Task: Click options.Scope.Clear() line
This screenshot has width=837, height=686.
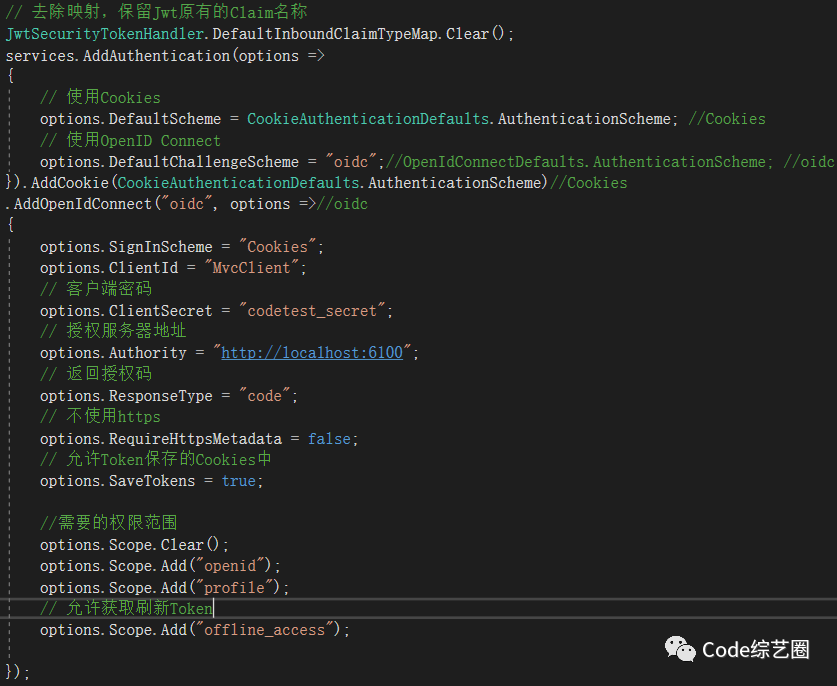Action: click(x=135, y=545)
